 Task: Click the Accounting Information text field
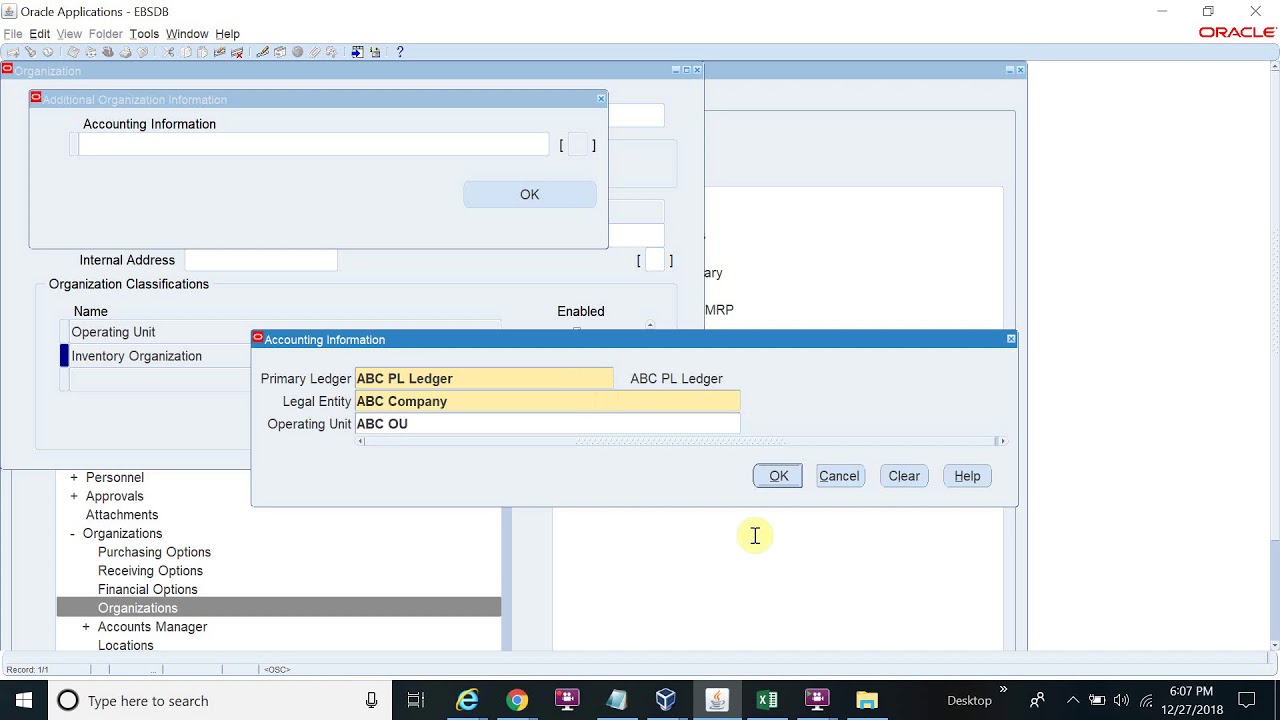[x=313, y=145]
